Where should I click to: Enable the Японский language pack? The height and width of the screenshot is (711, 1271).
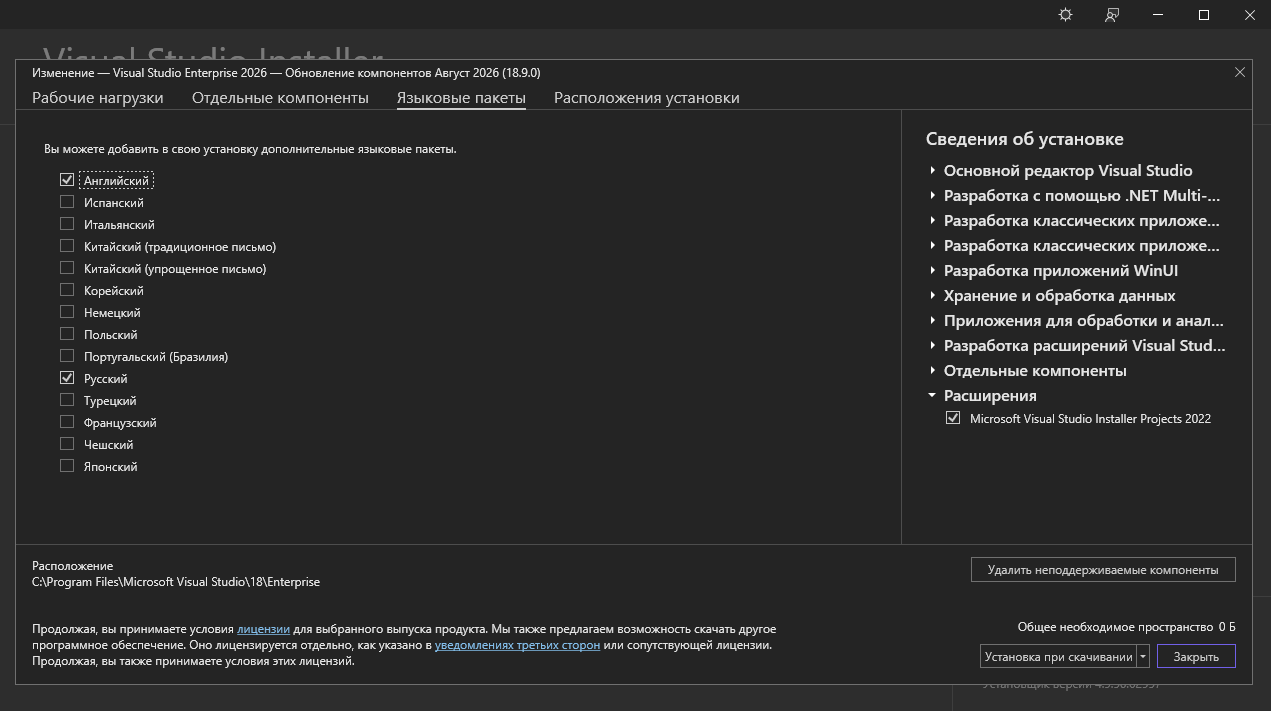tap(67, 466)
